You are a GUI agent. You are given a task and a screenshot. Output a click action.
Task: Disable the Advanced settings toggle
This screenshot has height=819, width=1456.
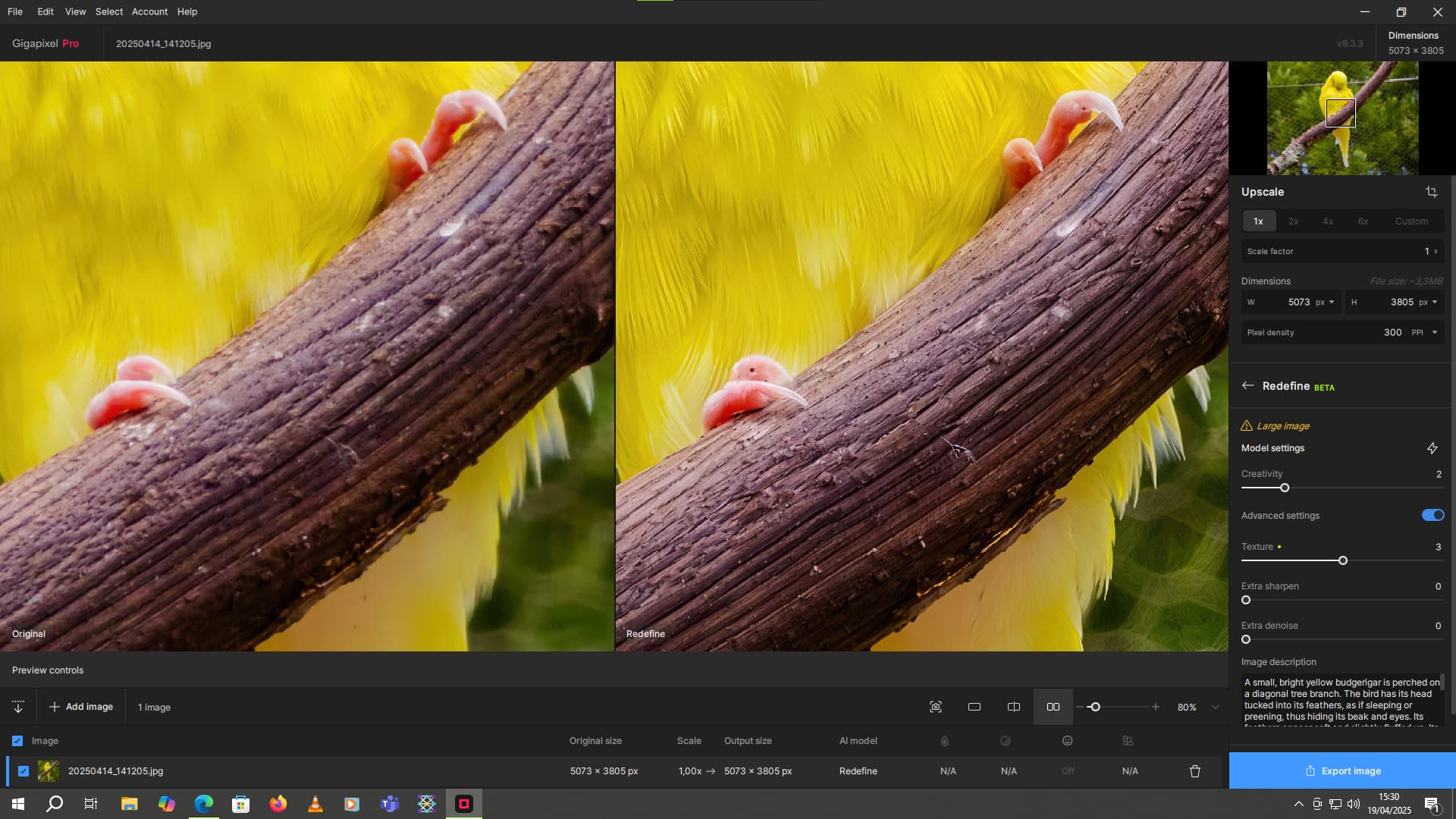(1432, 516)
